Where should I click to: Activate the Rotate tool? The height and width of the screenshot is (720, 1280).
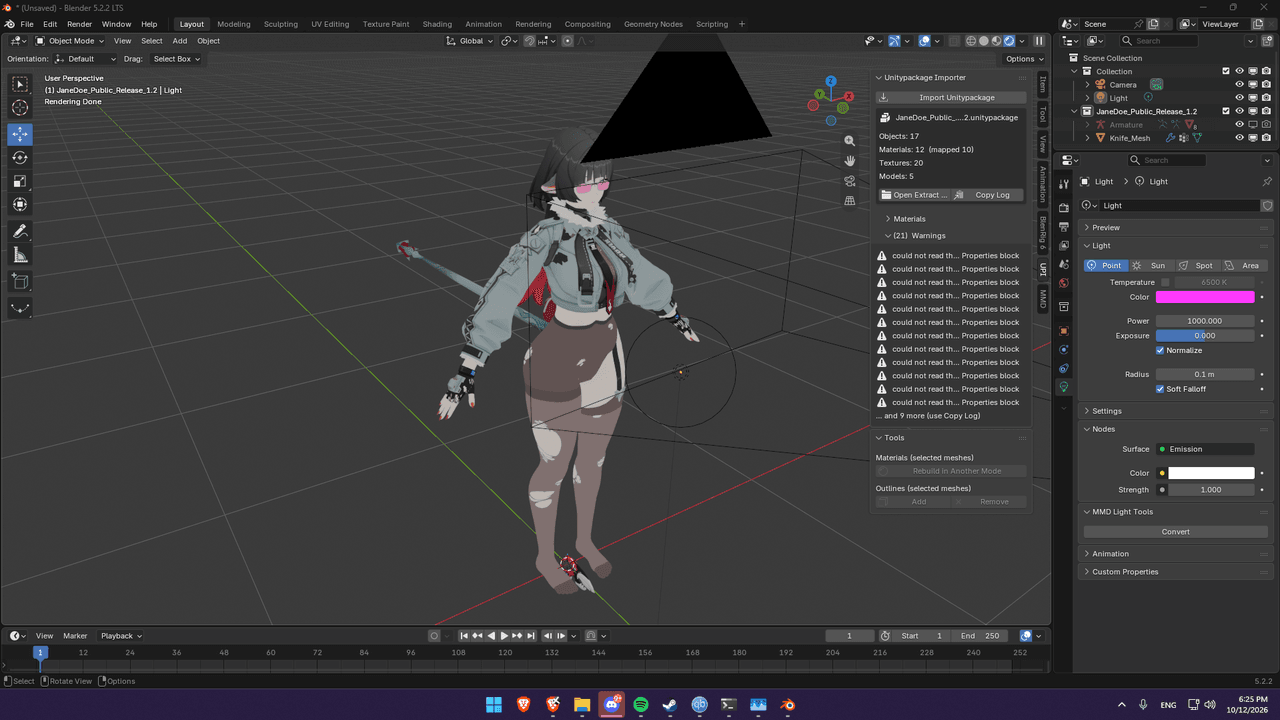[x=20, y=158]
